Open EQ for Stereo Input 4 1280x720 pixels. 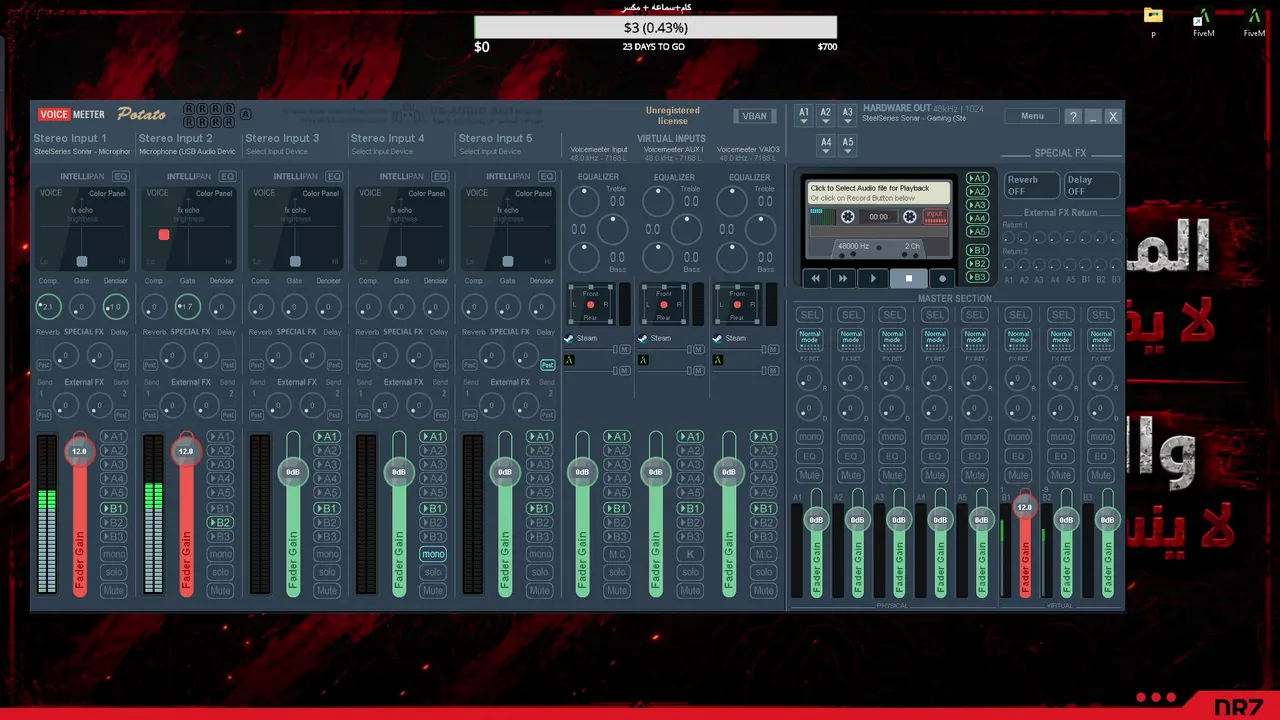(x=440, y=176)
